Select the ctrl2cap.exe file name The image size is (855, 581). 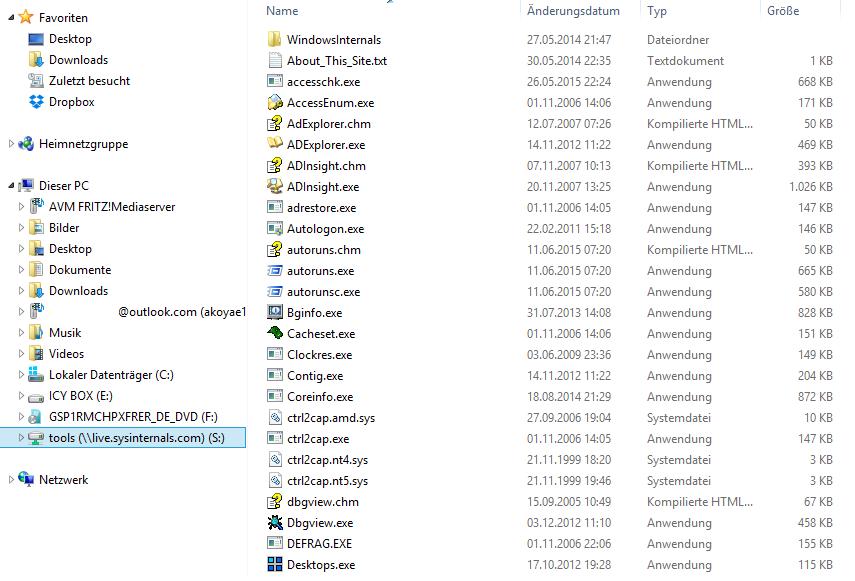click(x=317, y=439)
